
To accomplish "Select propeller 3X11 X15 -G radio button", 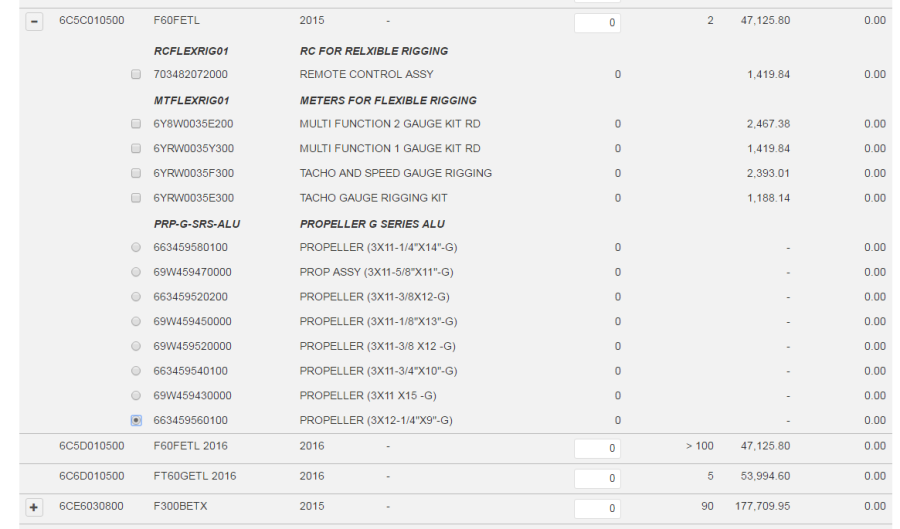I will 136,395.
